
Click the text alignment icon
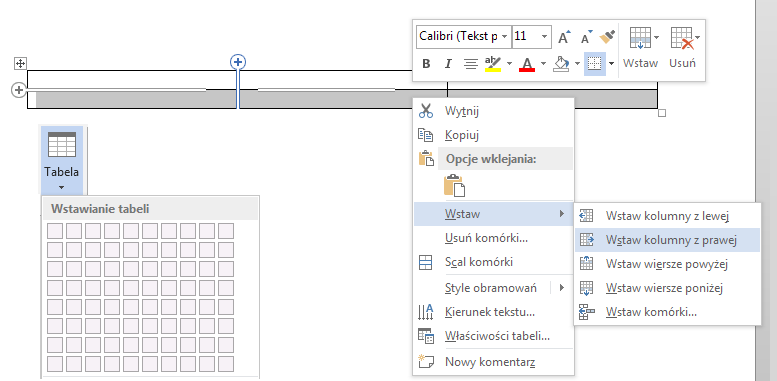click(x=470, y=63)
